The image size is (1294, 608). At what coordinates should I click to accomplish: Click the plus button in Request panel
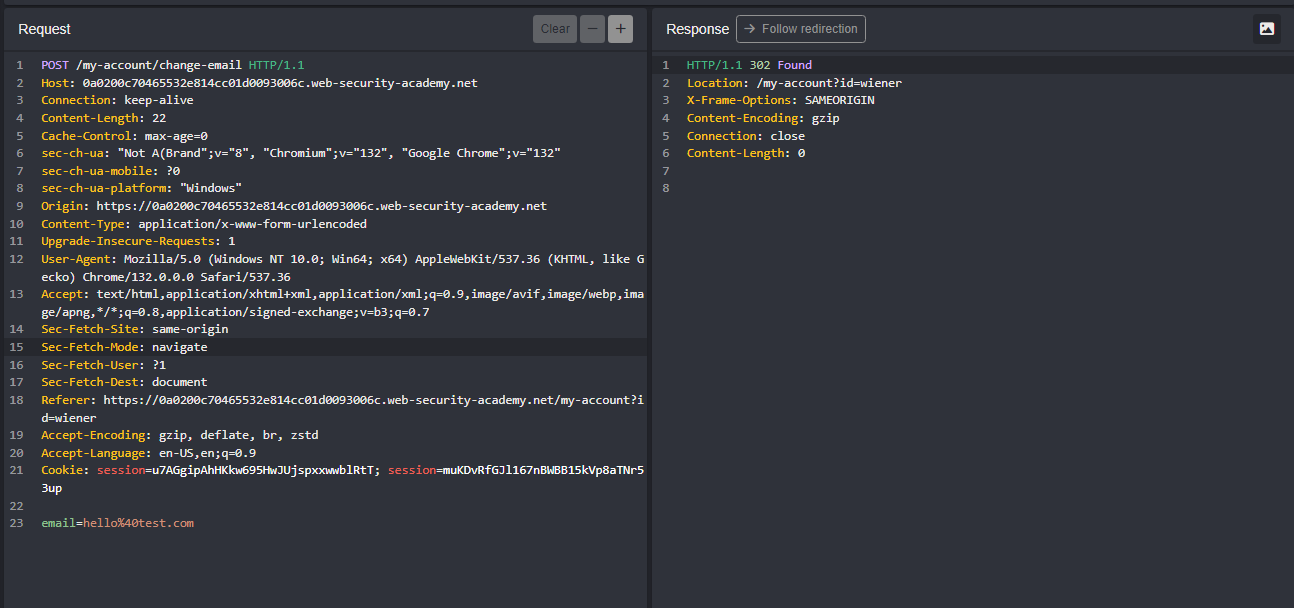point(620,29)
